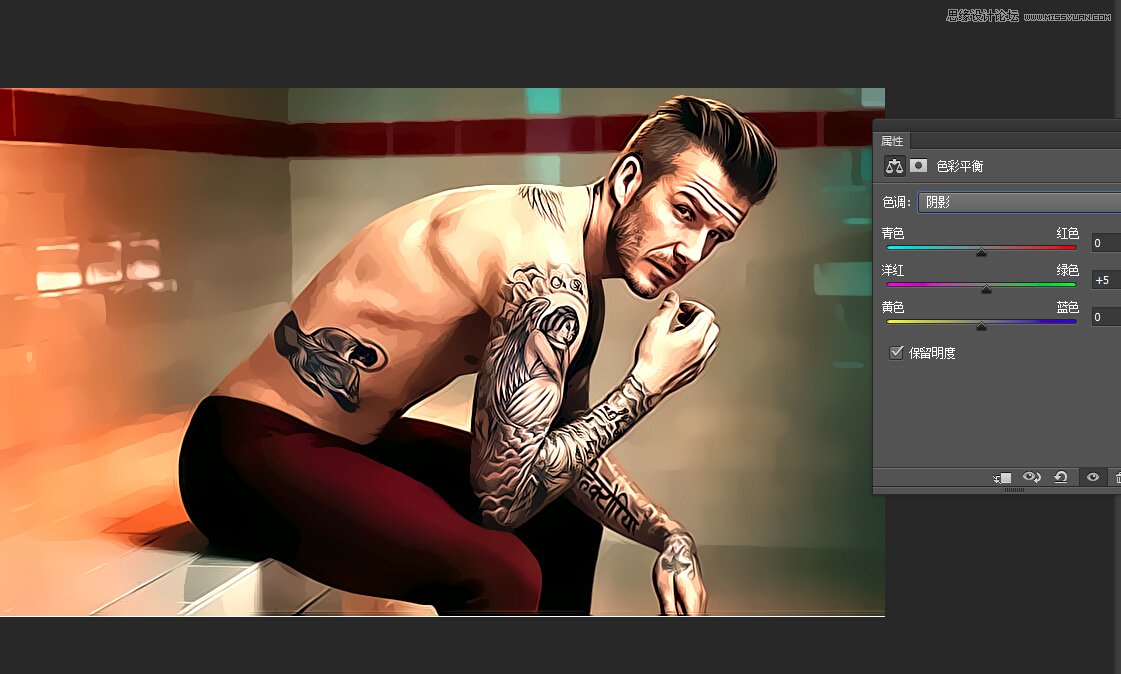Switch to the 属性 panel tab

(892, 142)
